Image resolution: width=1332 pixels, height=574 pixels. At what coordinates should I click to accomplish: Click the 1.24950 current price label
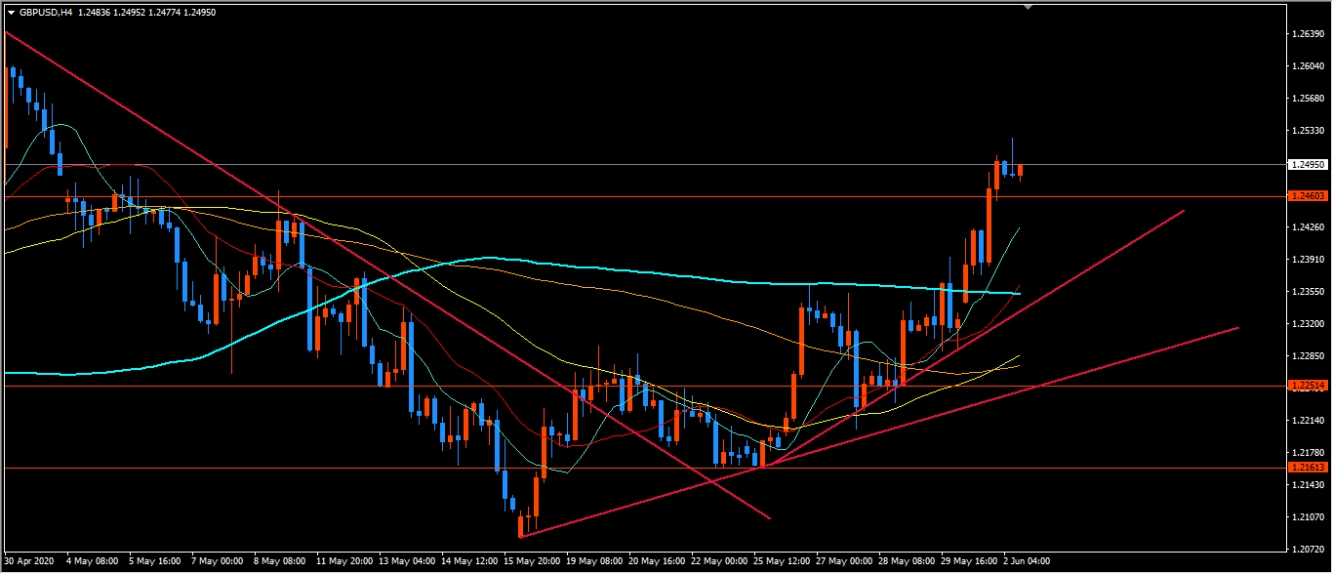click(1309, 164)
